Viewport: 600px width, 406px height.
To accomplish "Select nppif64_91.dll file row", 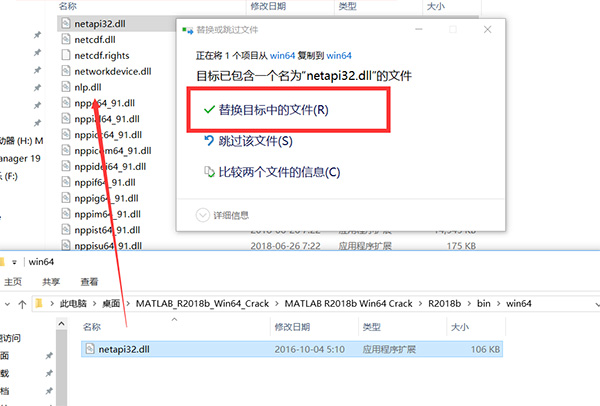I will [x=105, y=183].
